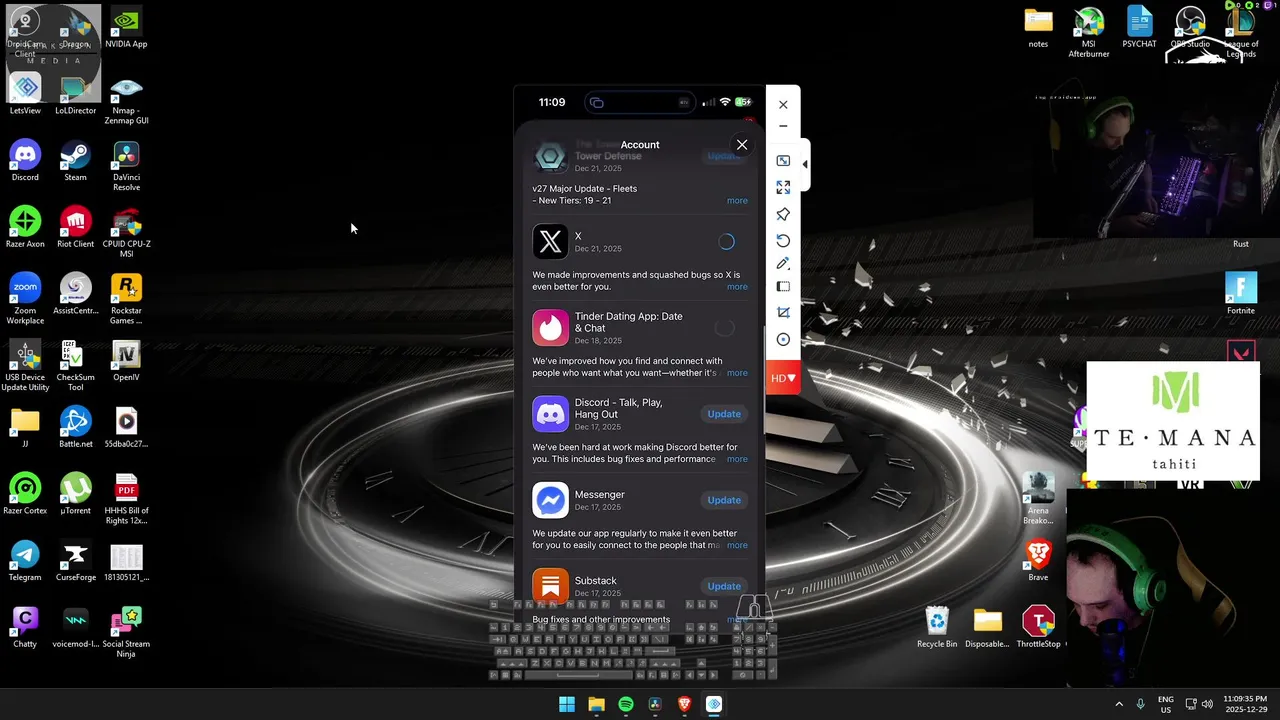The width and height of the screenshot is (1280, 720).
Task: Open Zoom Workplace desktop shortcut
Action: pos(25,299)
